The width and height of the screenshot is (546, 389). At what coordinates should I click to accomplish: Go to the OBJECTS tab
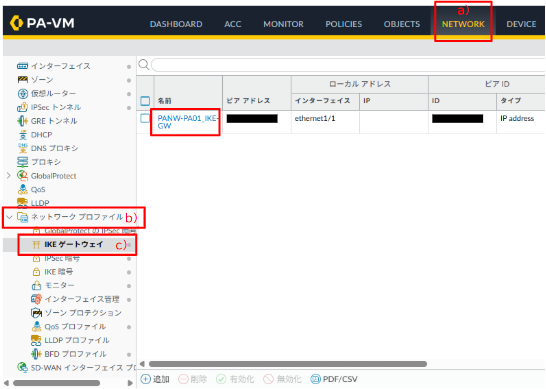[x=402, y=24]
